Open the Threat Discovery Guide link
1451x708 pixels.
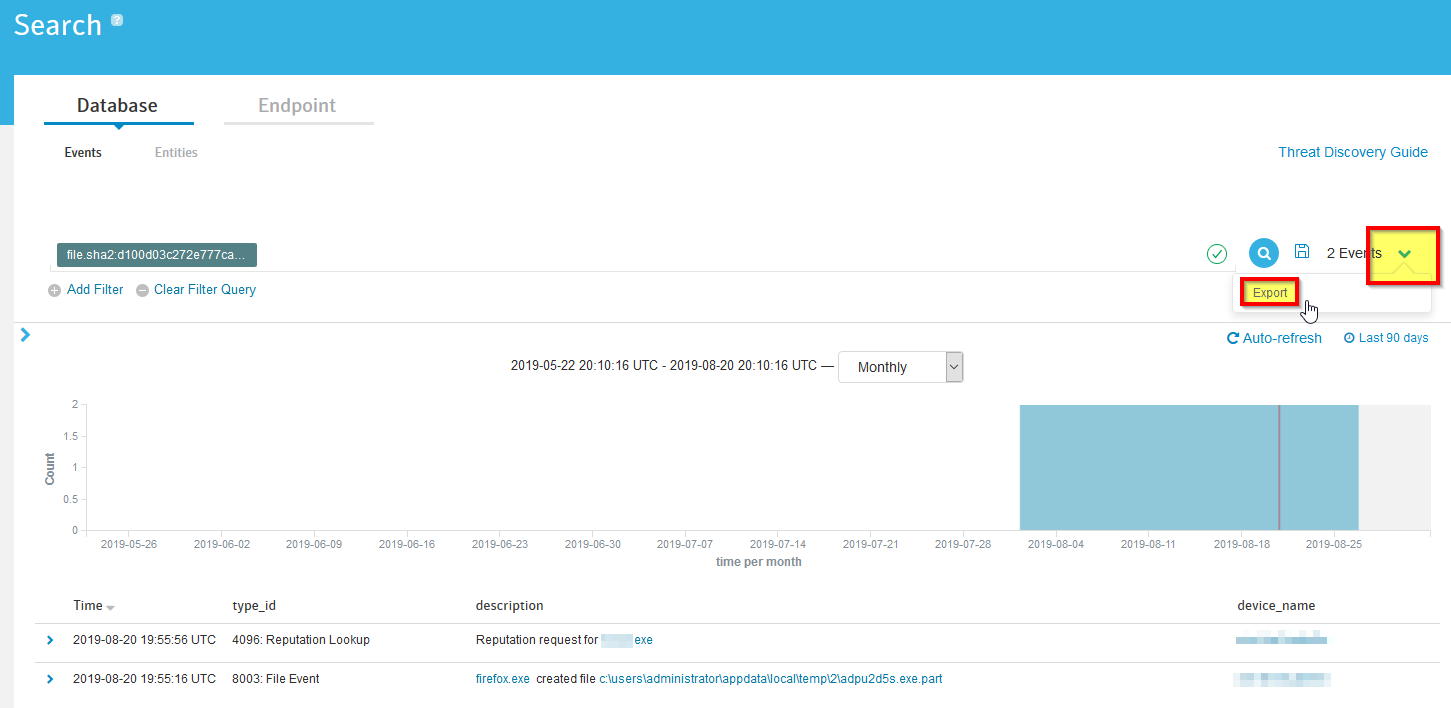coord(1352,152)
